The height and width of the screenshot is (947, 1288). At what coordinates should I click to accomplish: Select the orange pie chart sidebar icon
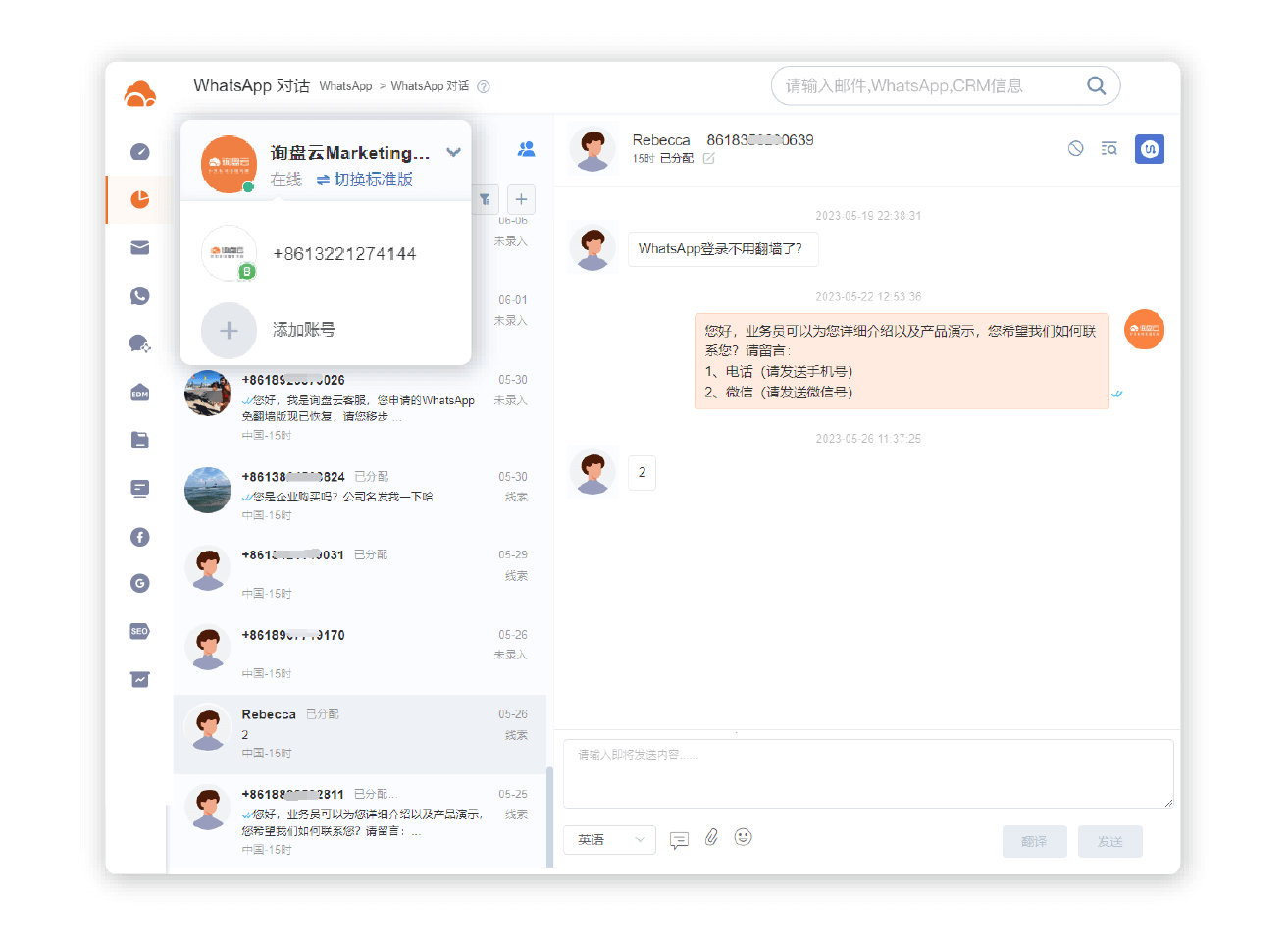140,199
